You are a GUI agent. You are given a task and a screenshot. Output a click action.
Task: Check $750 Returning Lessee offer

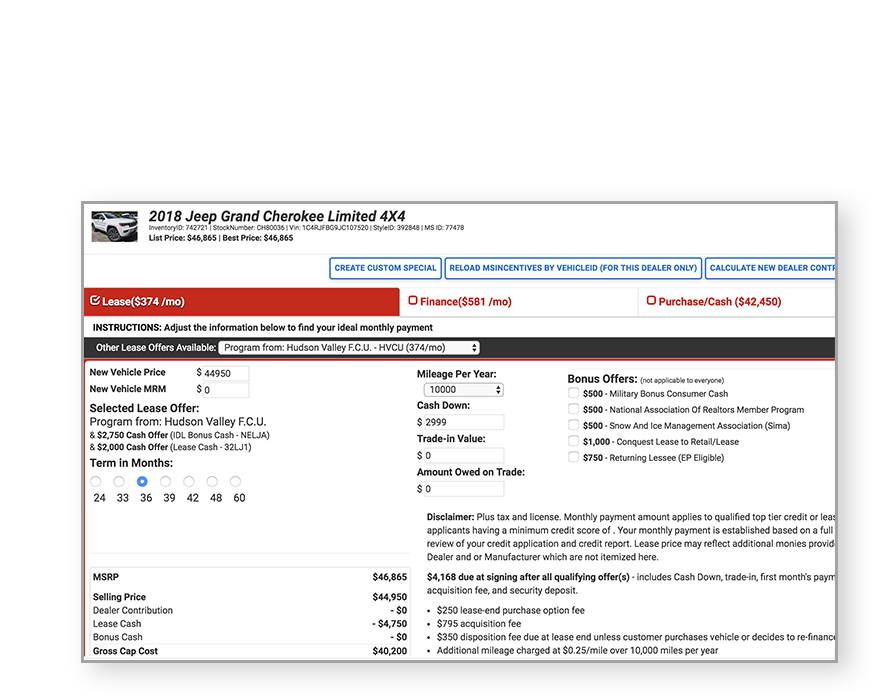(x=573, y=457)
